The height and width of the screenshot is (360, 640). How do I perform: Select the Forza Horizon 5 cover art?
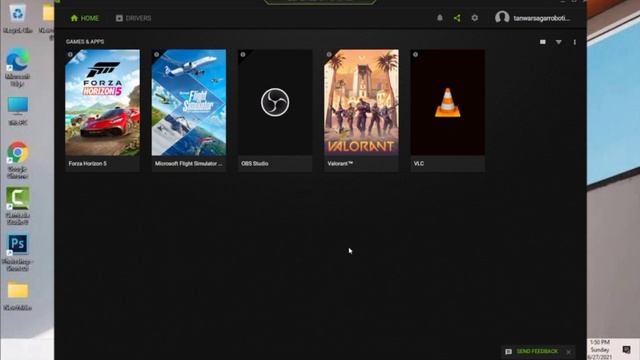[102, 102]
